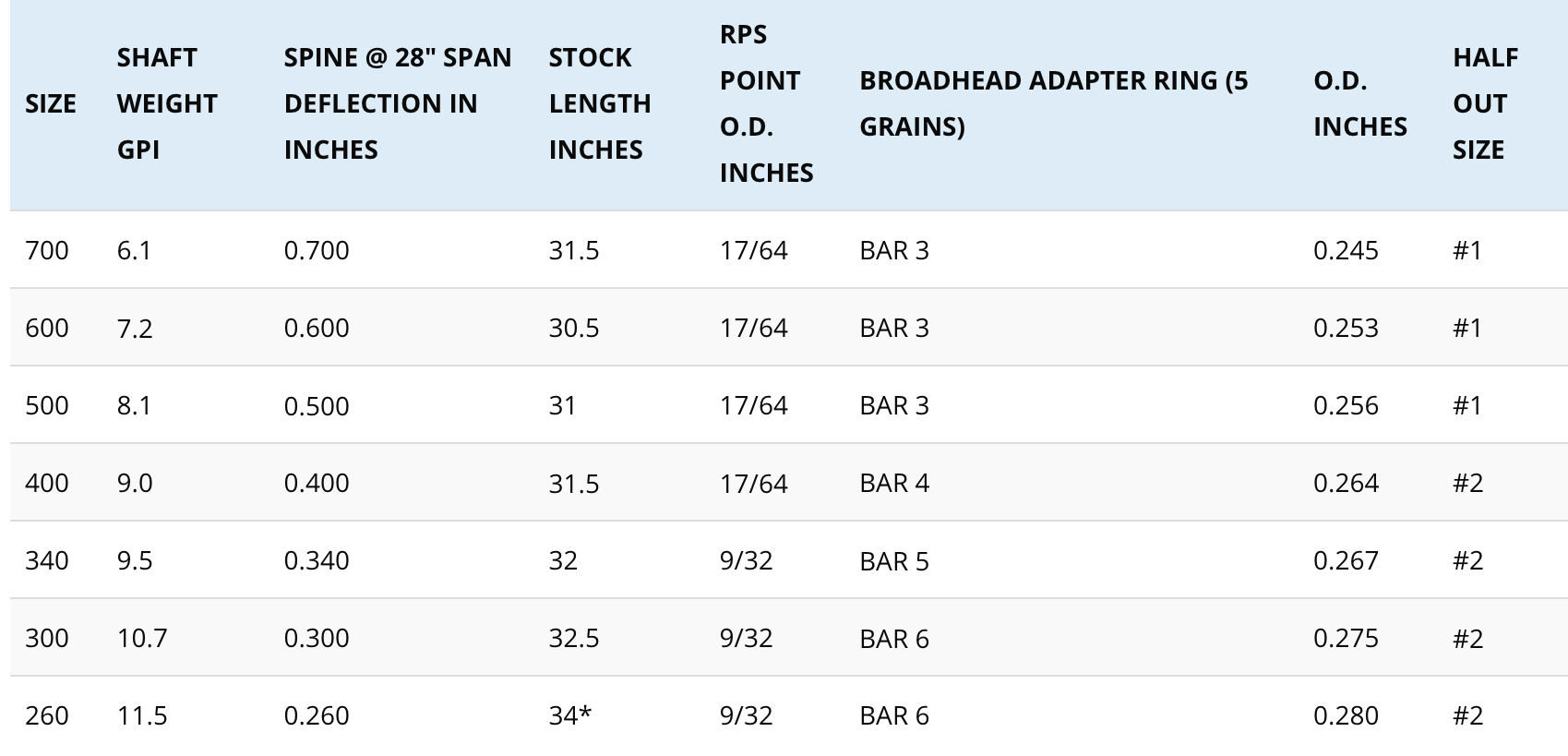
Task: Click the 0.500 spine deflection cell
Action: 317,405
